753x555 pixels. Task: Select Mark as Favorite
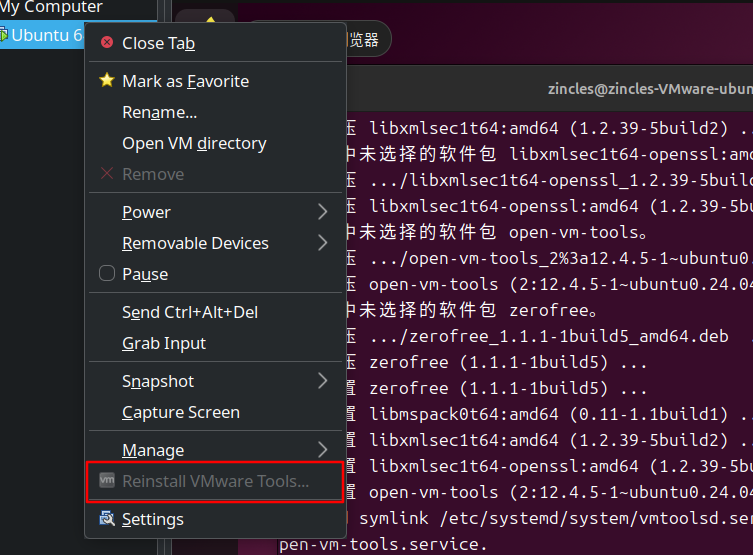pos(215,81)
